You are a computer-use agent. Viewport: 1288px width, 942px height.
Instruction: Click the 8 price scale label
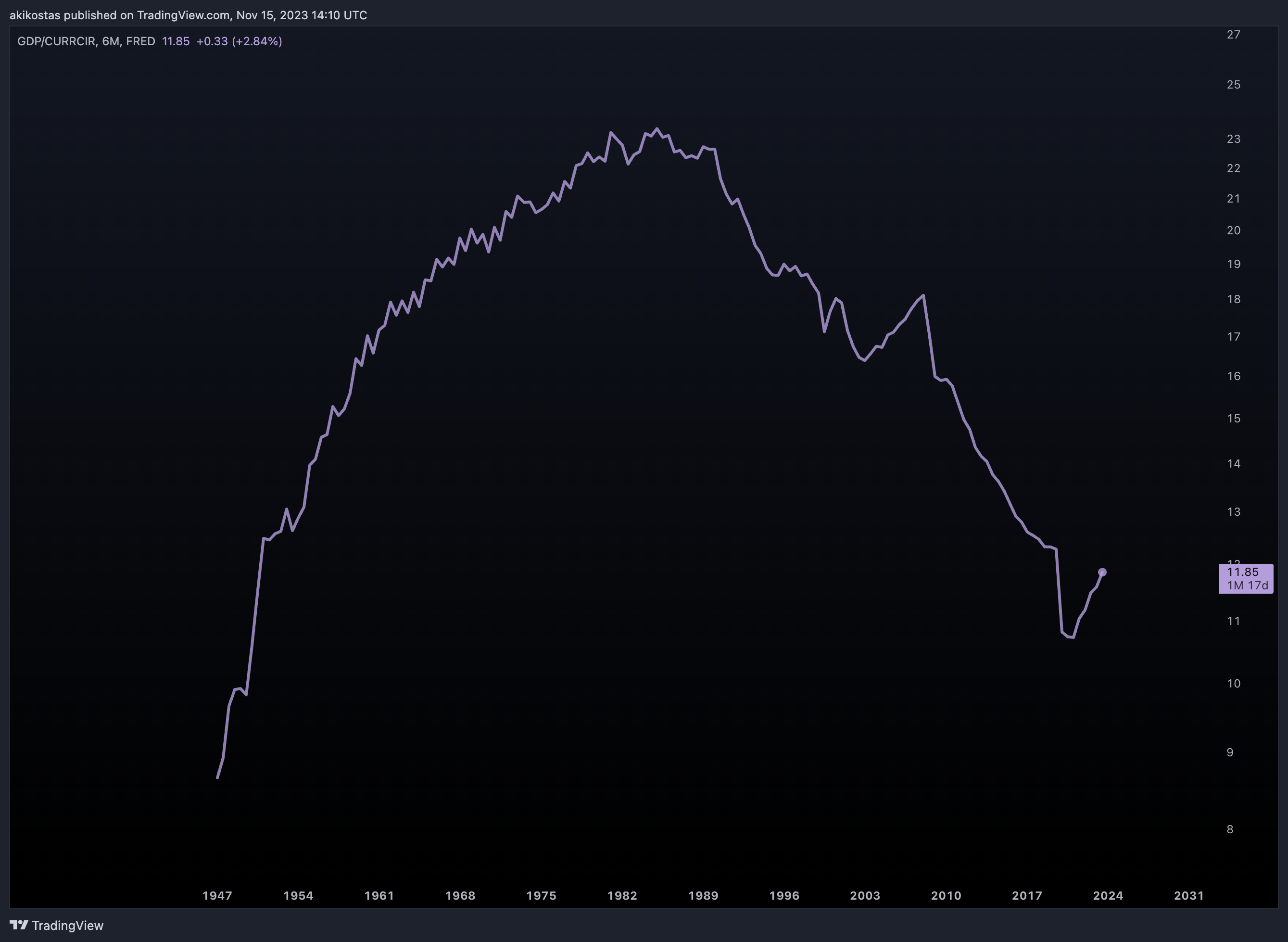click(1230, 830)
